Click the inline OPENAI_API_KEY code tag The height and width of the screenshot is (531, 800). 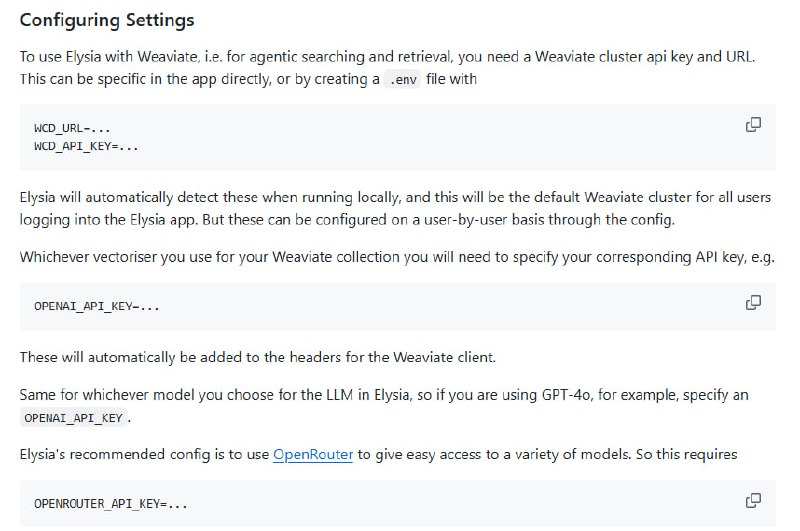pos(73,417)
